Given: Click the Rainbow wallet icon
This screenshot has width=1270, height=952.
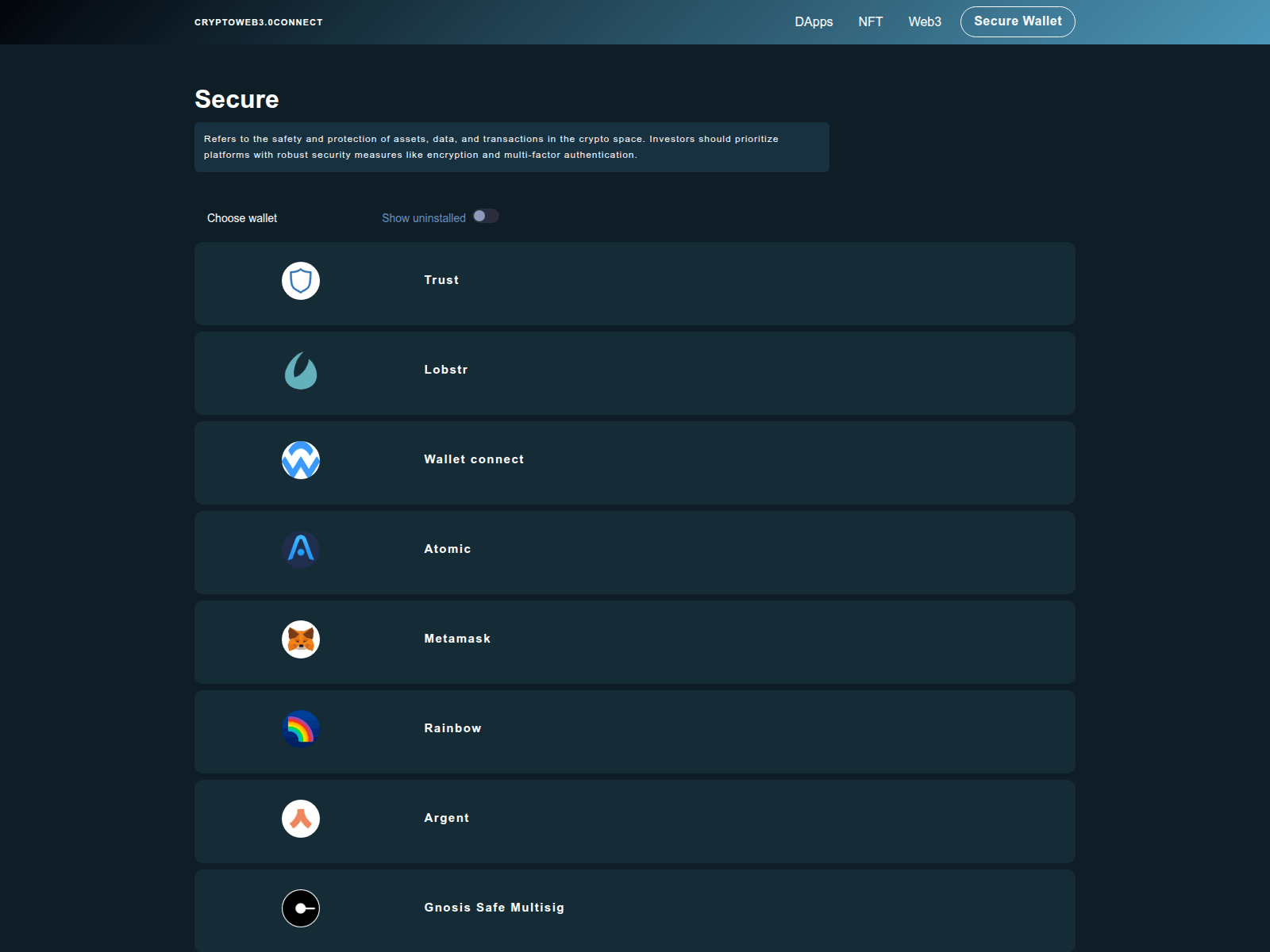Looking at the screenshot, I should click(x=301, y=729).
